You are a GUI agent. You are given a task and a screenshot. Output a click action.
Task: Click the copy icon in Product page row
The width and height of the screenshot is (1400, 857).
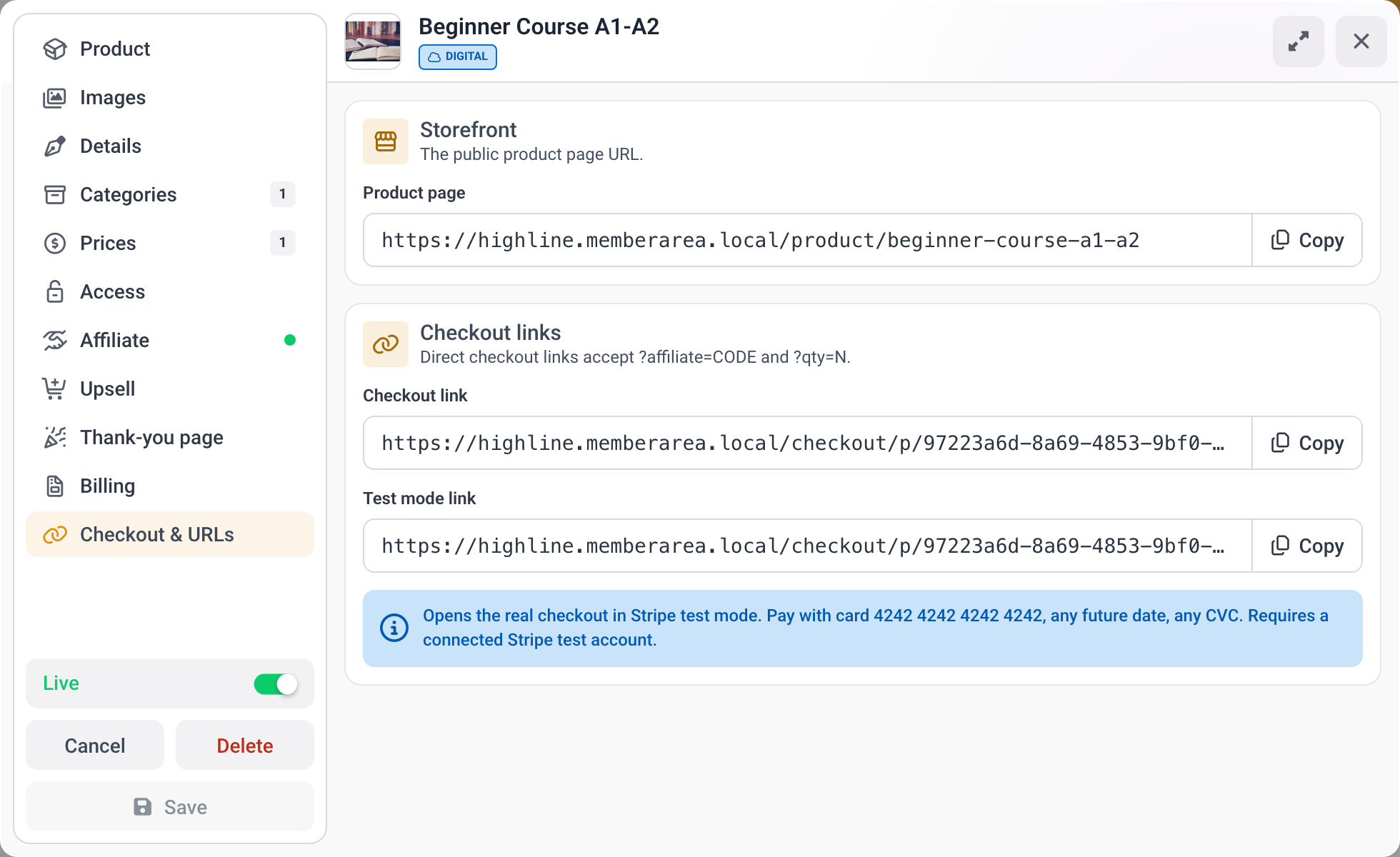pos(1280,240)
